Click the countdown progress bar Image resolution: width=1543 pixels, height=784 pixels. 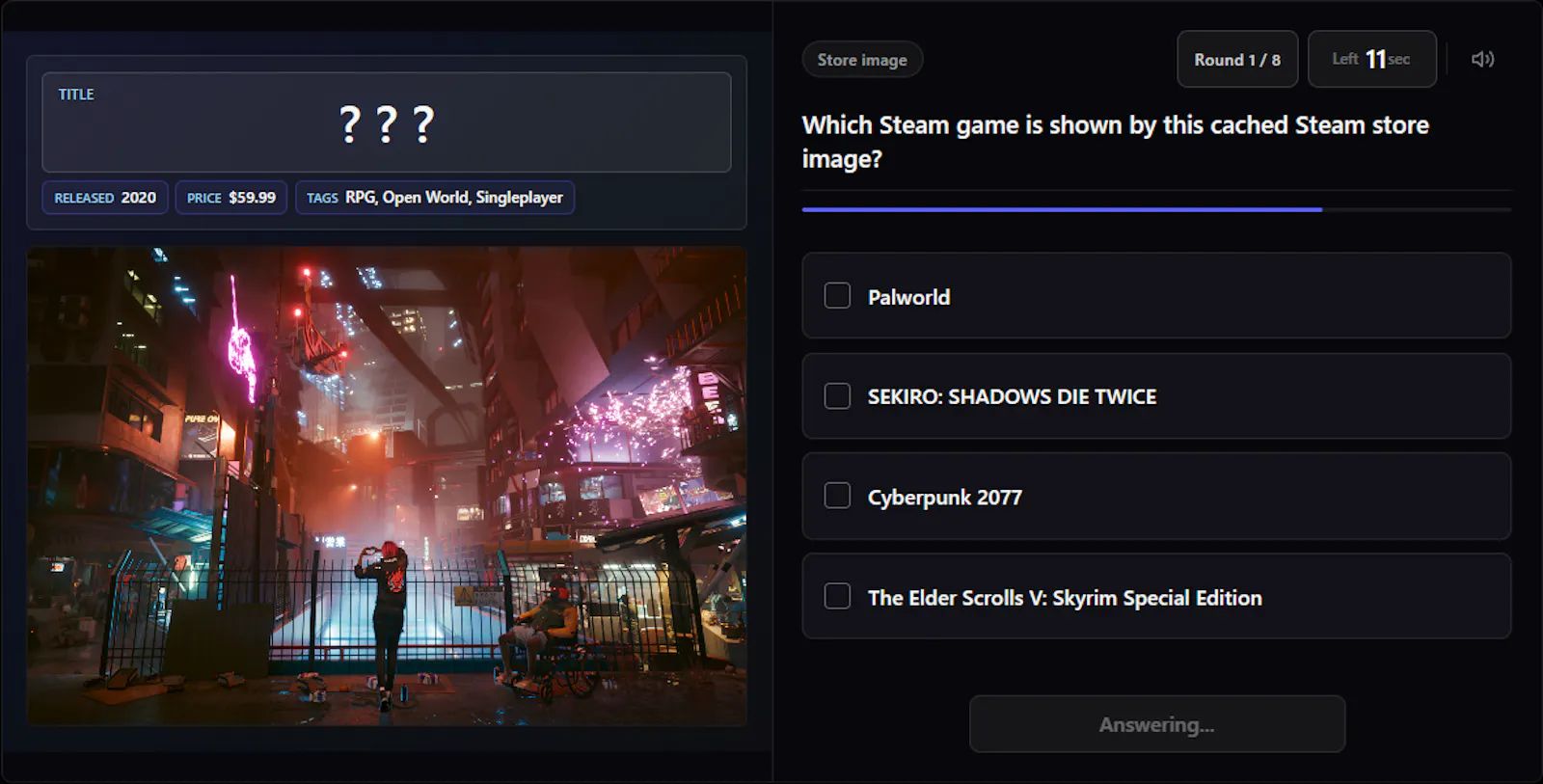(x=1156, y=209)
